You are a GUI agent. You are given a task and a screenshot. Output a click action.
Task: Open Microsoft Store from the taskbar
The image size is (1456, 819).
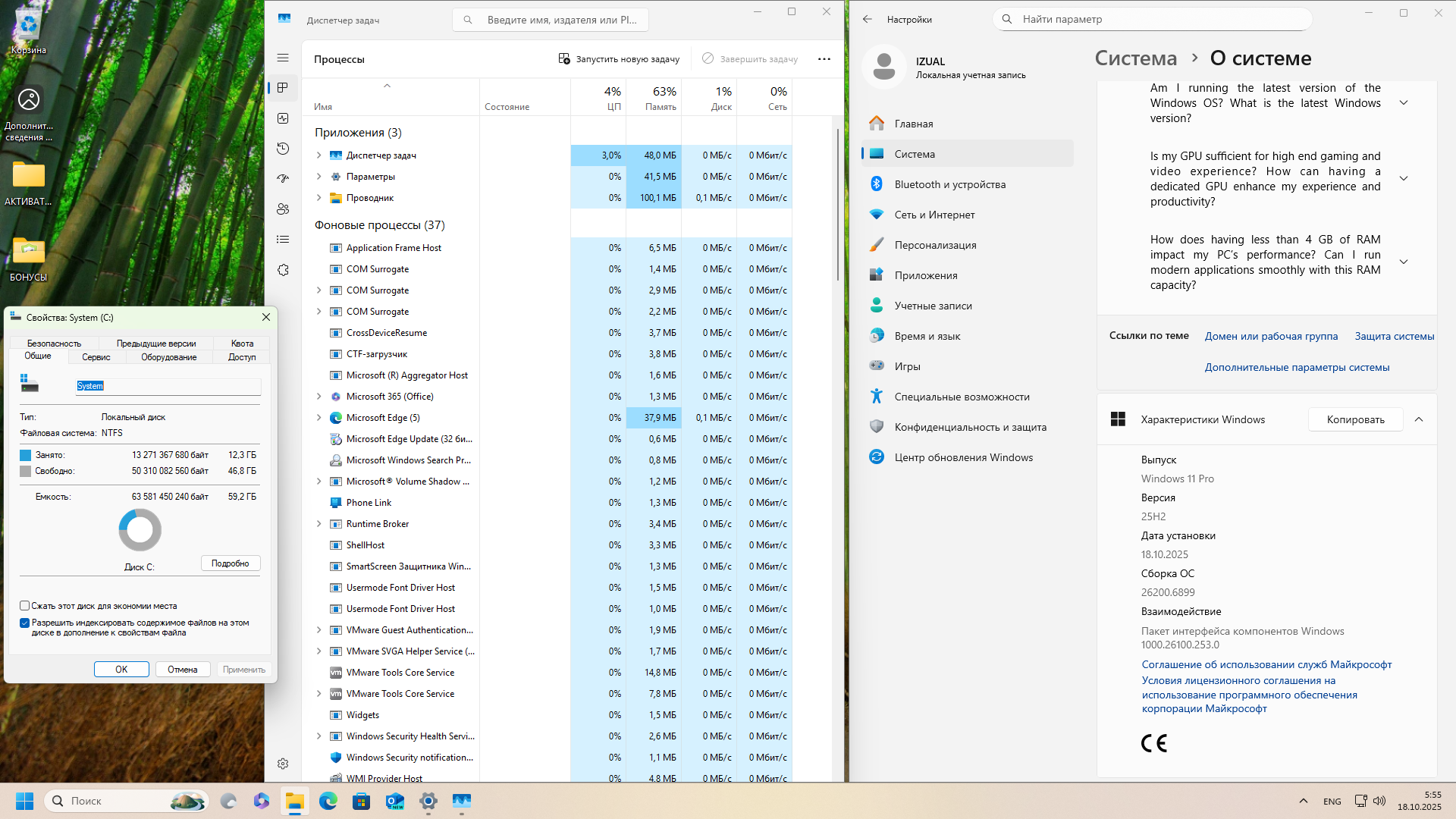pos(362,801)
